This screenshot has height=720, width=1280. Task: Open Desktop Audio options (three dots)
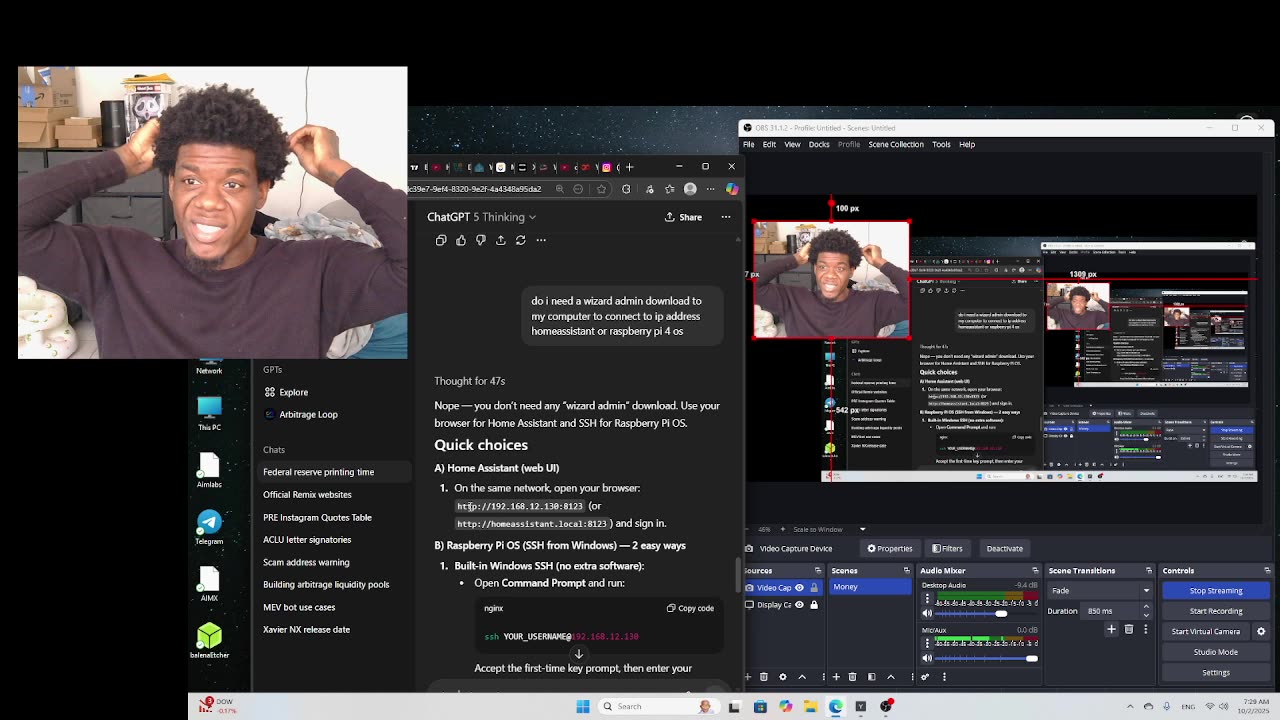(927, 599)
